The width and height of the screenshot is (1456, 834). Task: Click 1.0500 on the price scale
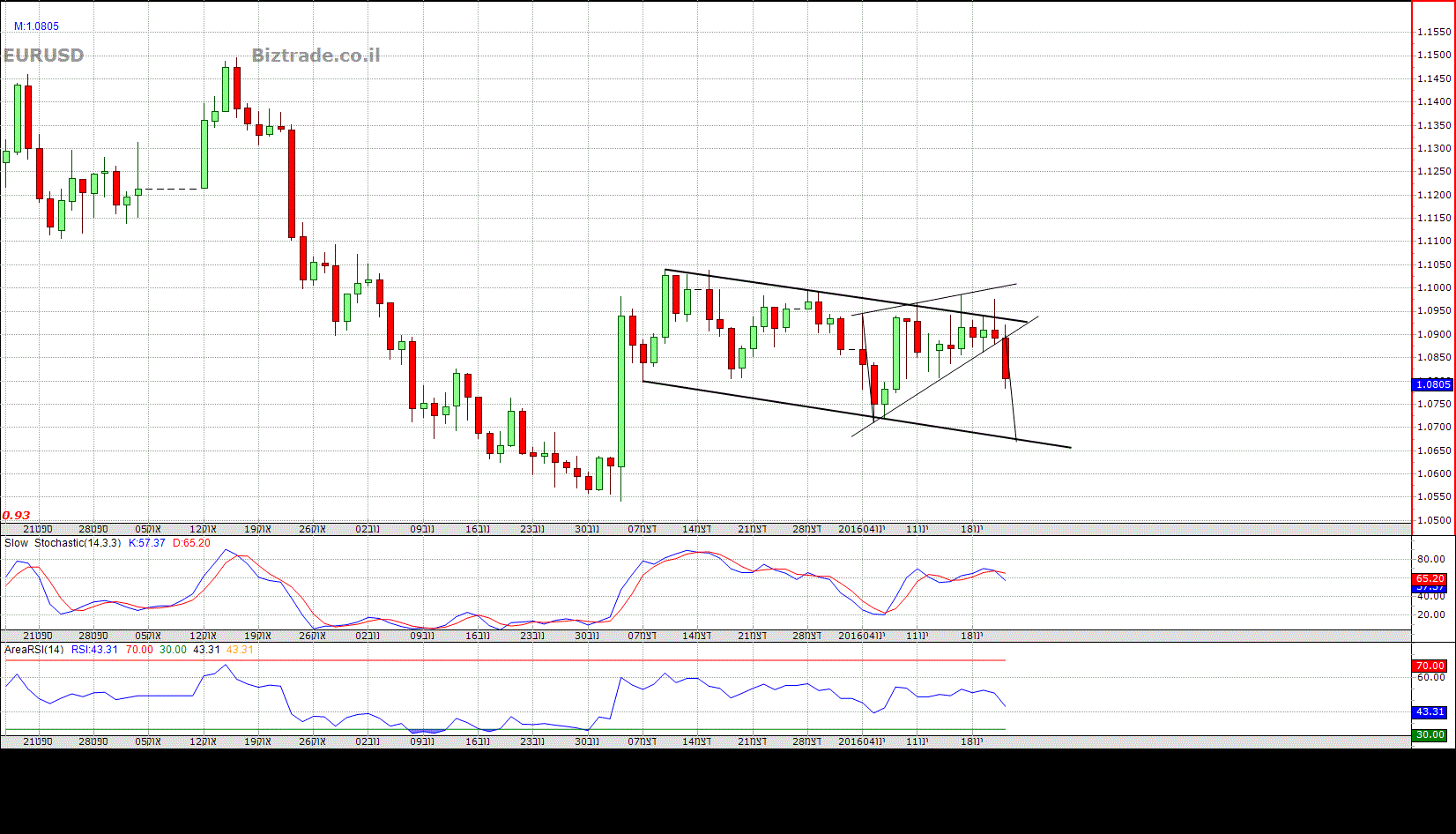point(1434,520)
